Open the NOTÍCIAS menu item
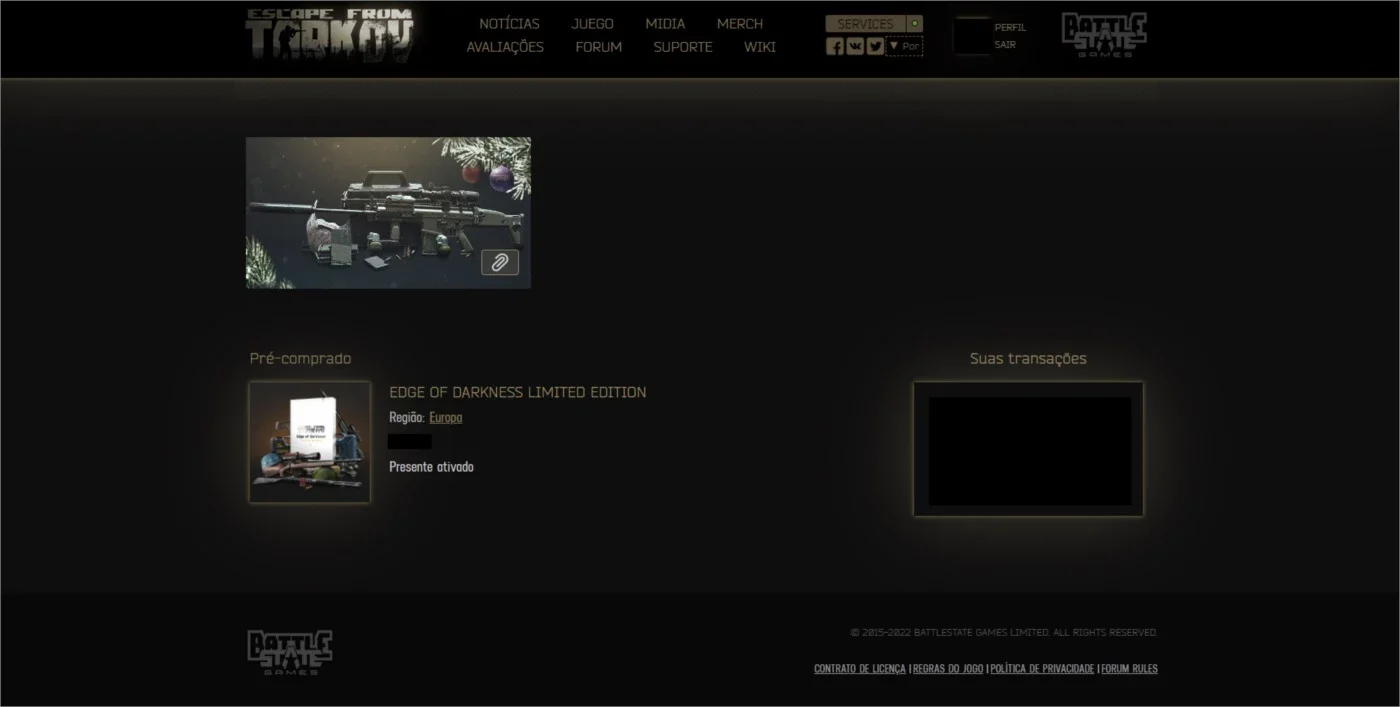Screen dimensions: 1400x707 pos(509,23)
